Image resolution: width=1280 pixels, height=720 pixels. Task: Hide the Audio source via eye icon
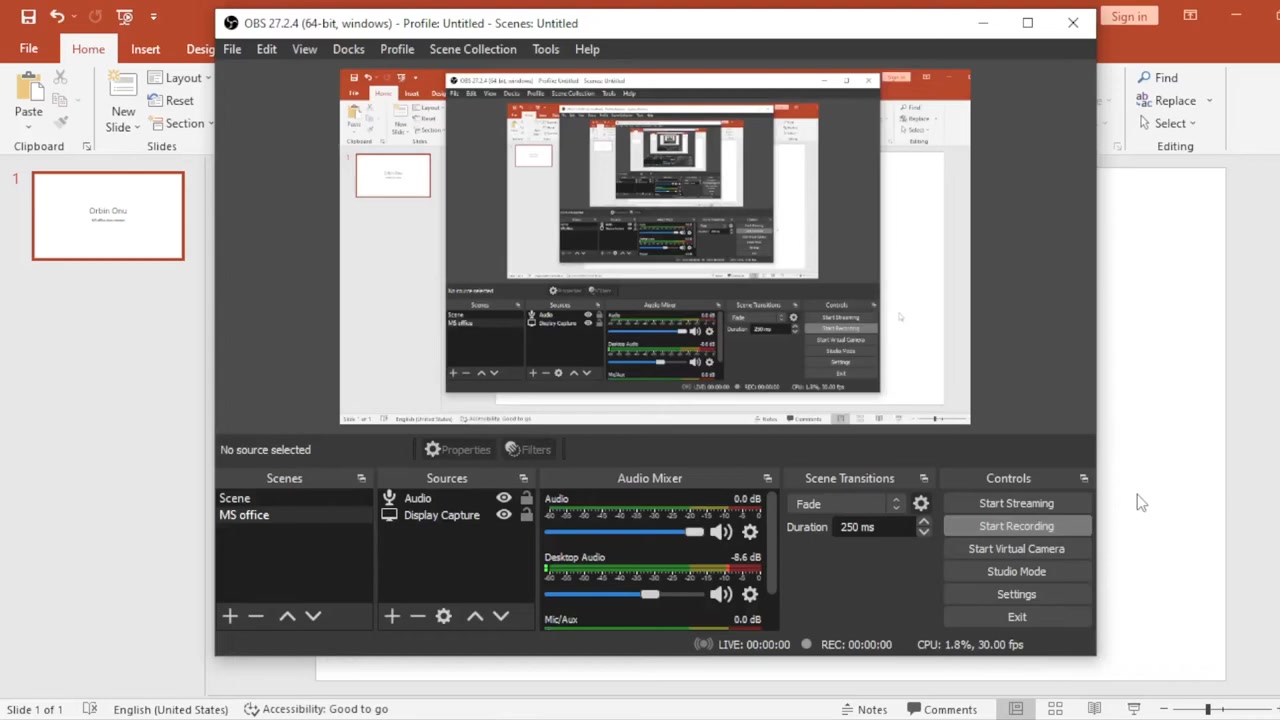[504, 498]
